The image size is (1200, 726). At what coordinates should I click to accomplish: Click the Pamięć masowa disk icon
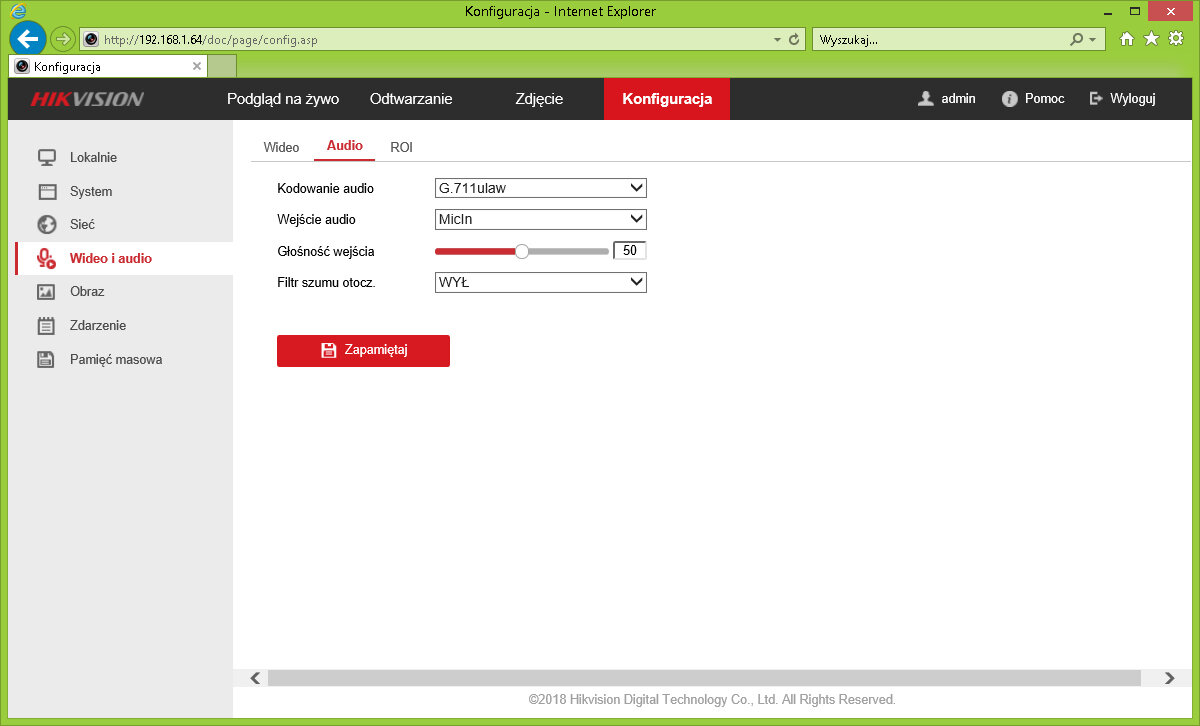46,359
